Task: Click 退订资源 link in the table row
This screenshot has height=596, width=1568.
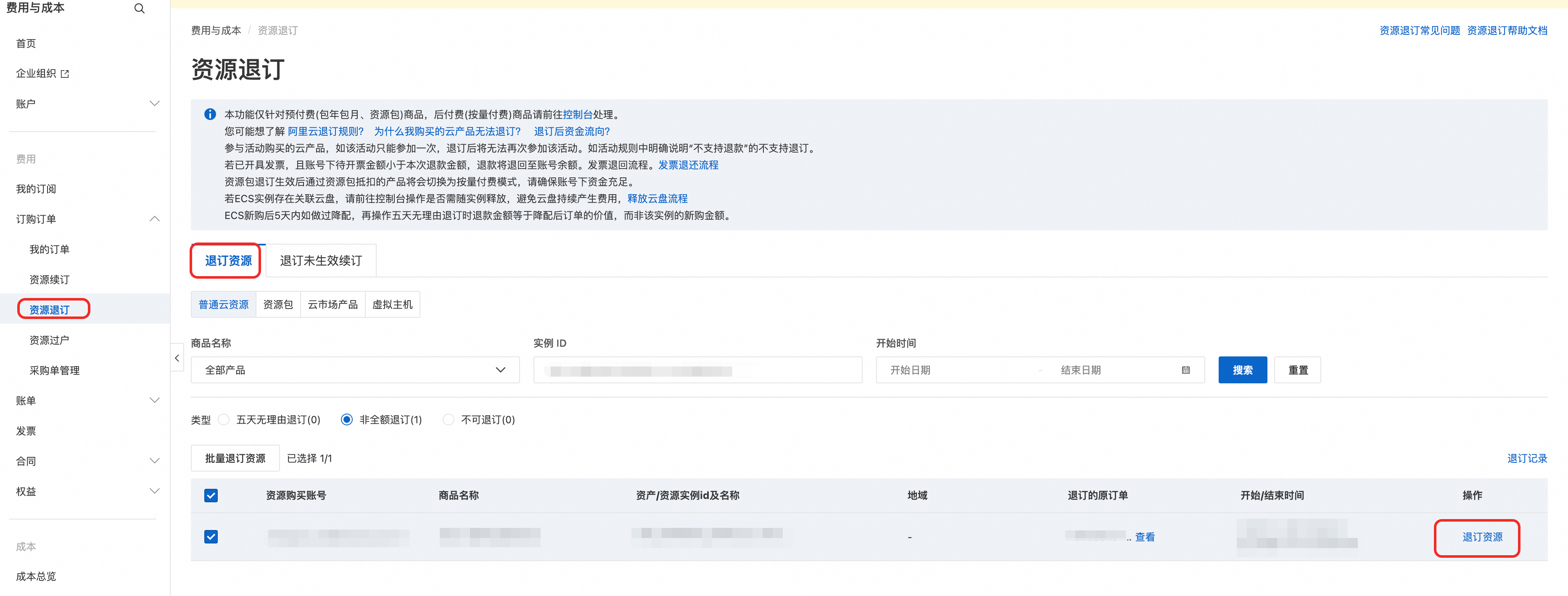Action: click(x=1482, y=537)
